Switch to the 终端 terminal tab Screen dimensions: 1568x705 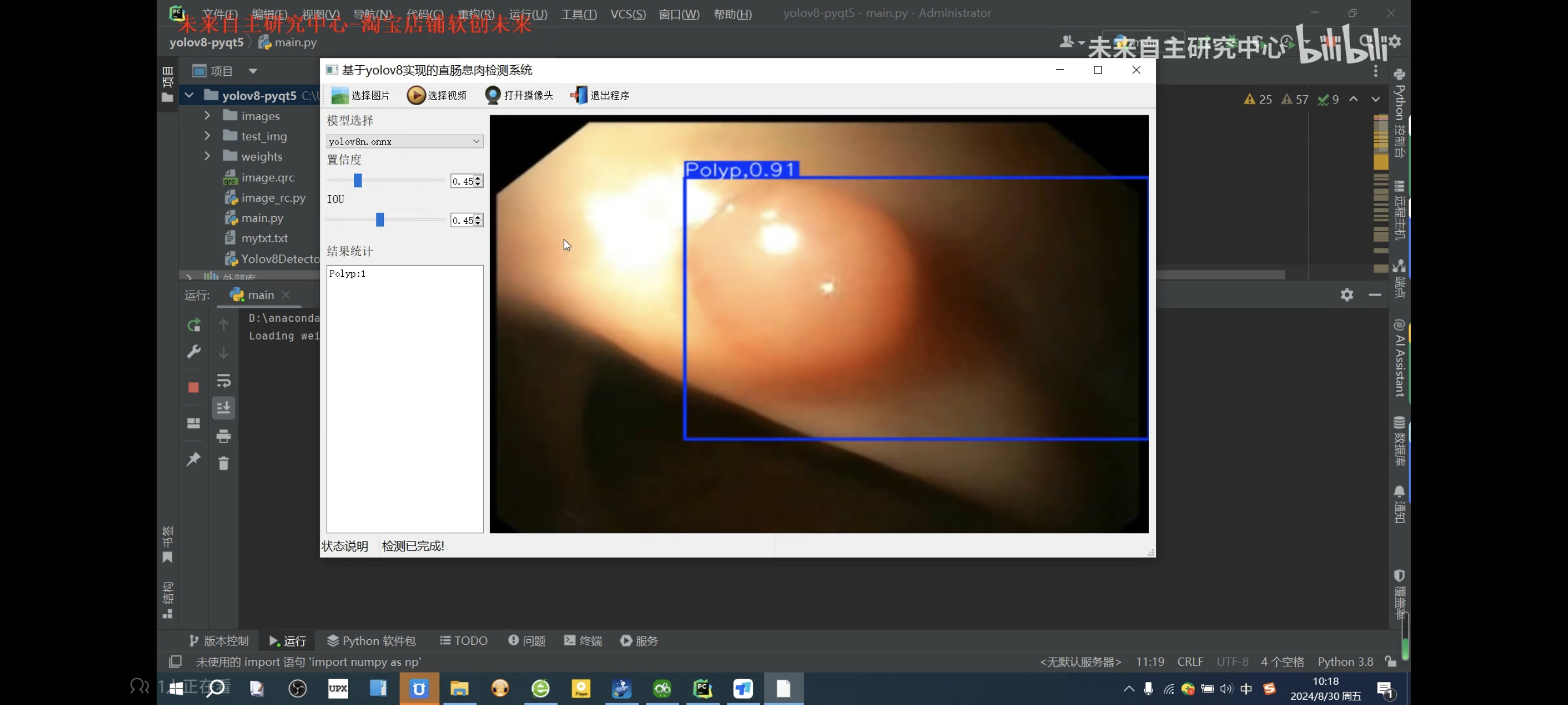pyautogui.click(x=583, y=640)
